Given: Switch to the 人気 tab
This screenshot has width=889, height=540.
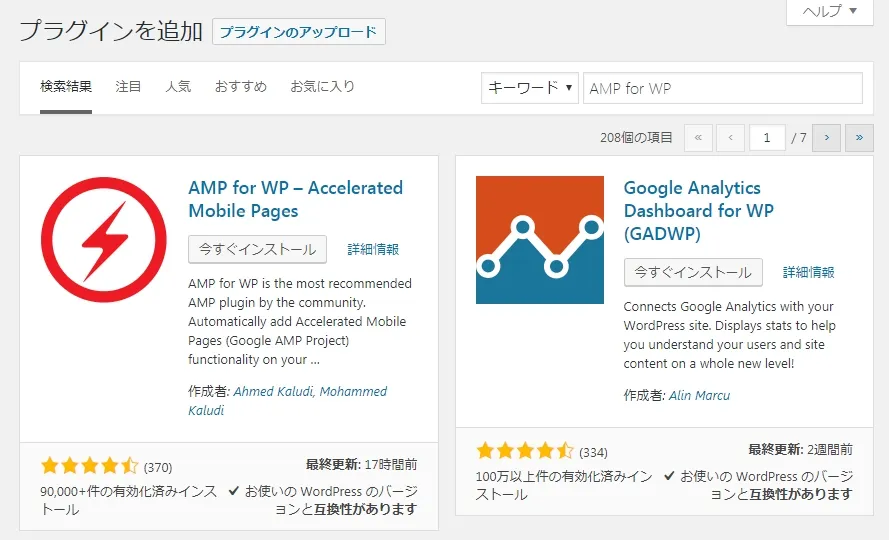Looking at the screenshot, I should pyautogui.click(x=178, y=87).
